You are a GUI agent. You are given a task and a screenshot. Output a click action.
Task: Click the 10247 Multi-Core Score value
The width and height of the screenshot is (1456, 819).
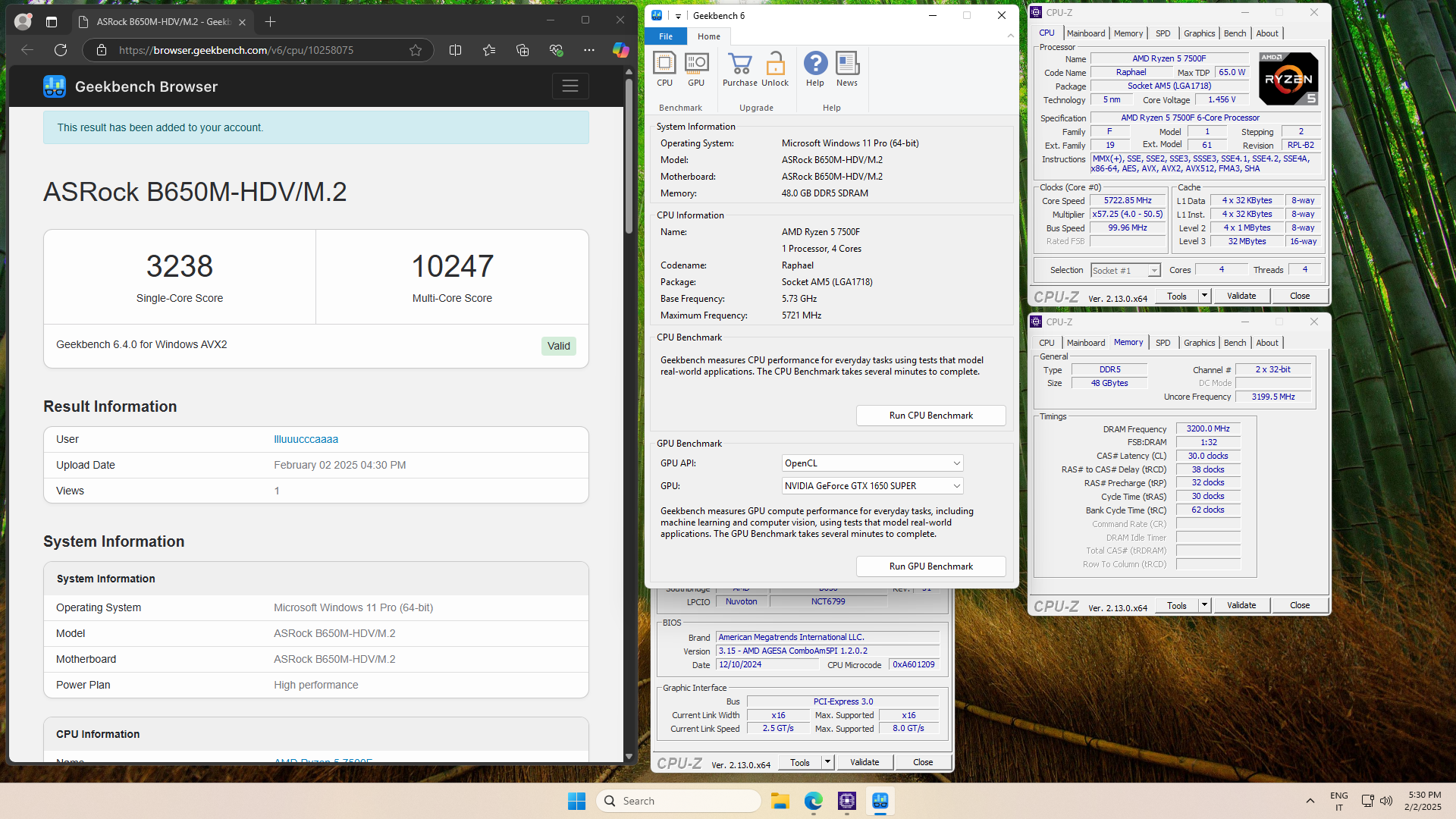[x=452, y=266]
